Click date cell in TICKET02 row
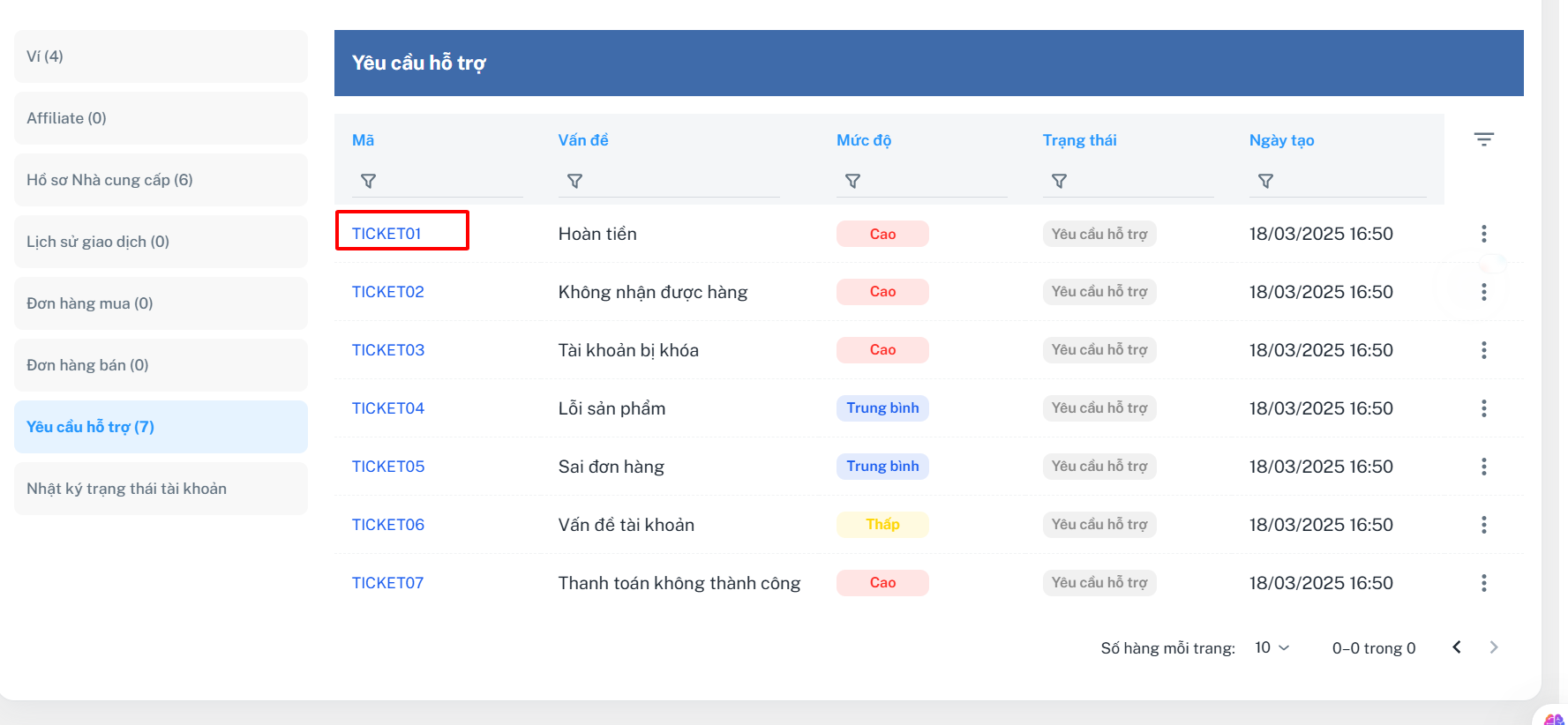 coord(1321,292)
